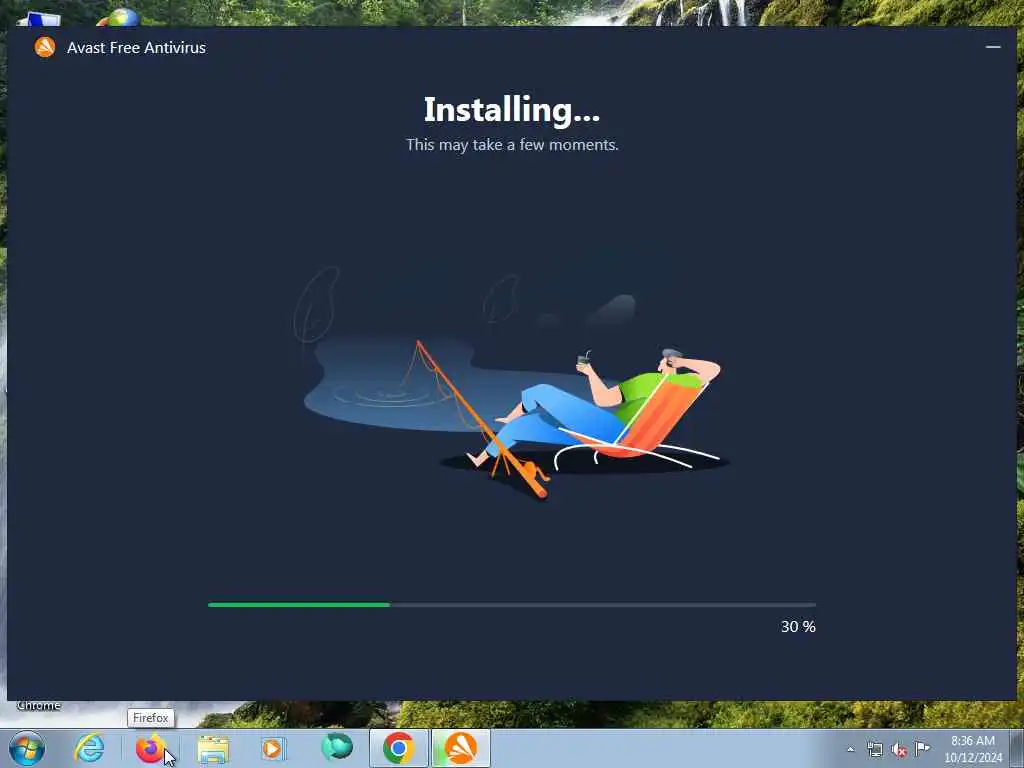Viewport: 1024px width, 768px height.
Task: Click "This may take a few moments." text
Action: (512, 144)
